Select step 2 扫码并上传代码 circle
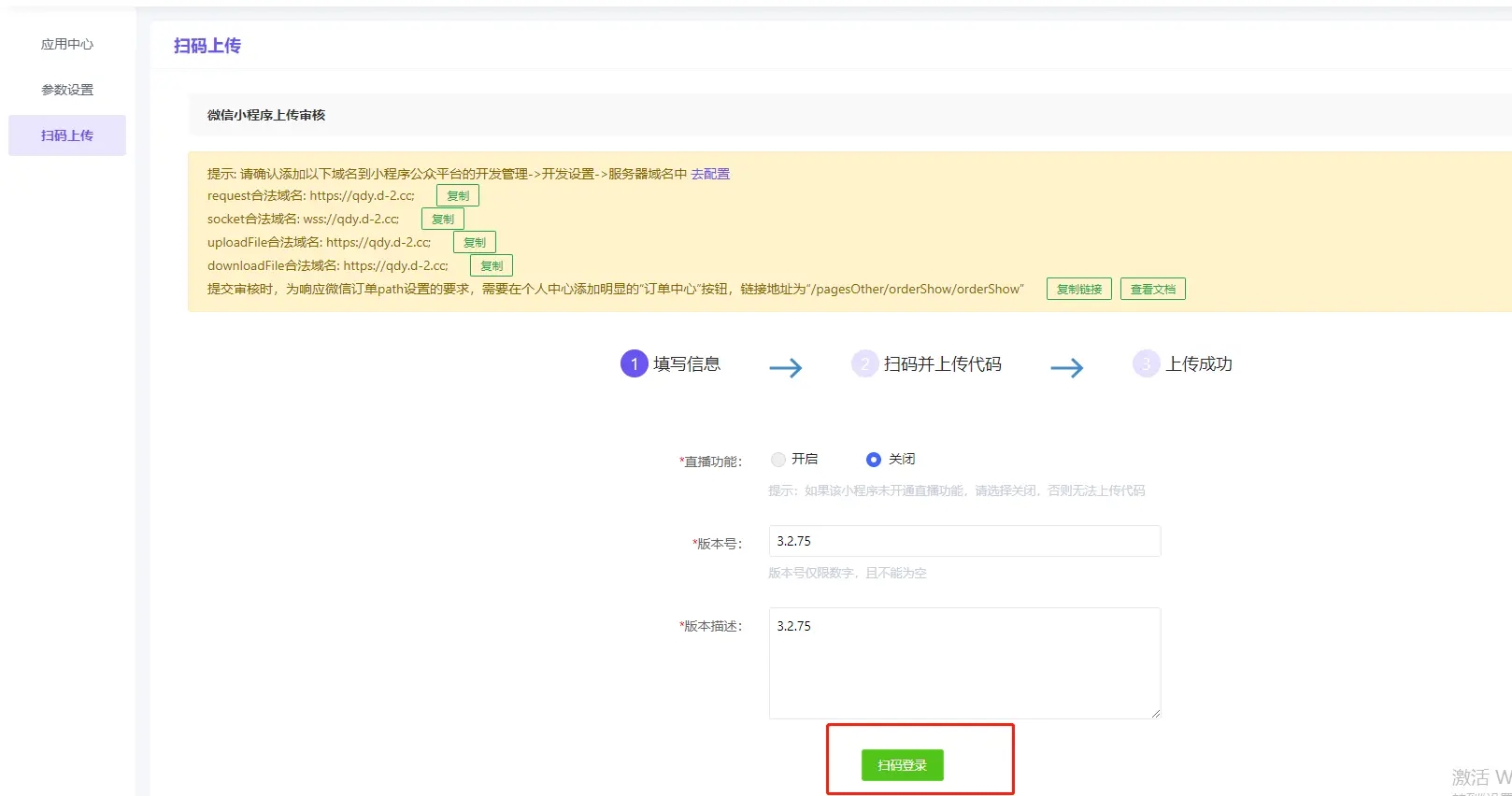Viewport: 1512px width, 796px height. pos(864,364)
